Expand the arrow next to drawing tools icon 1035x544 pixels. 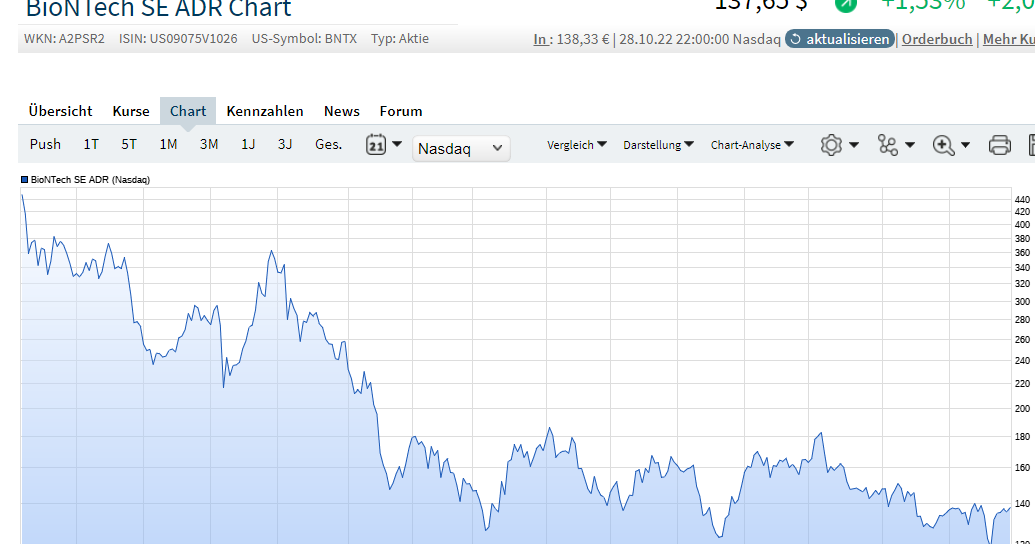click(910, 145)
